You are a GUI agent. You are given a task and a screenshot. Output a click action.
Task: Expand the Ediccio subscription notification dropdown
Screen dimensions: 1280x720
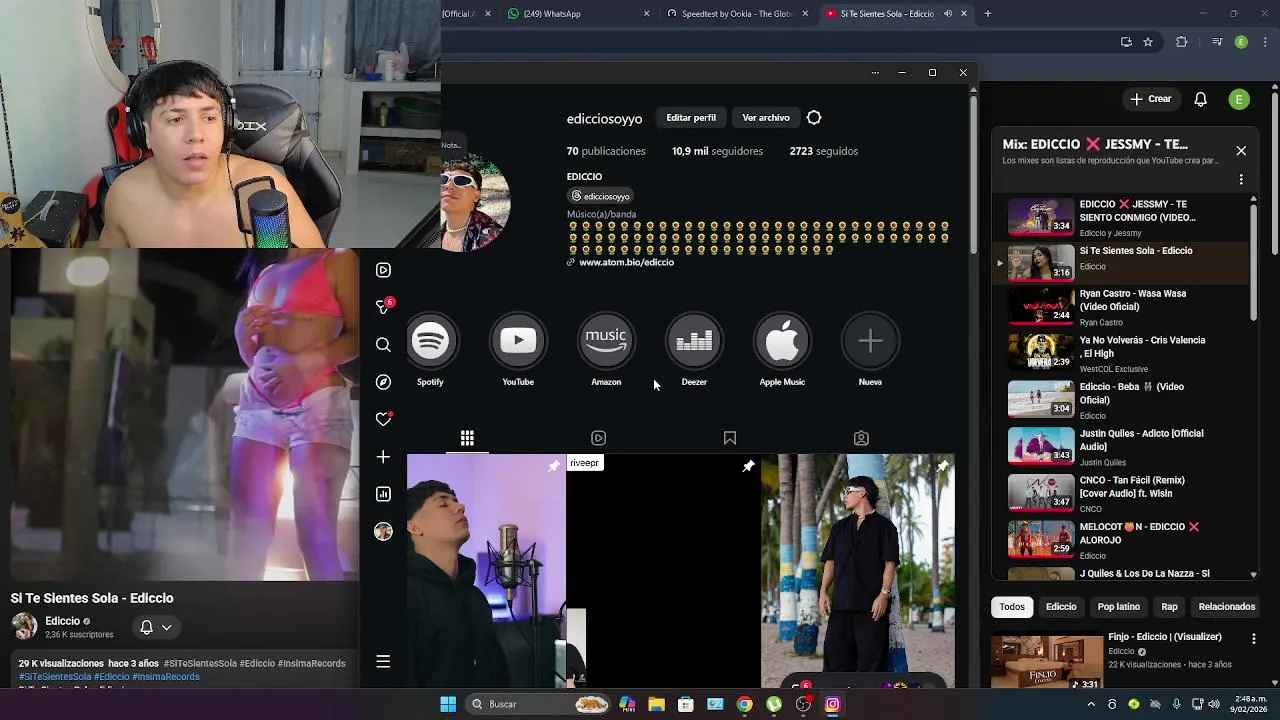156,627
